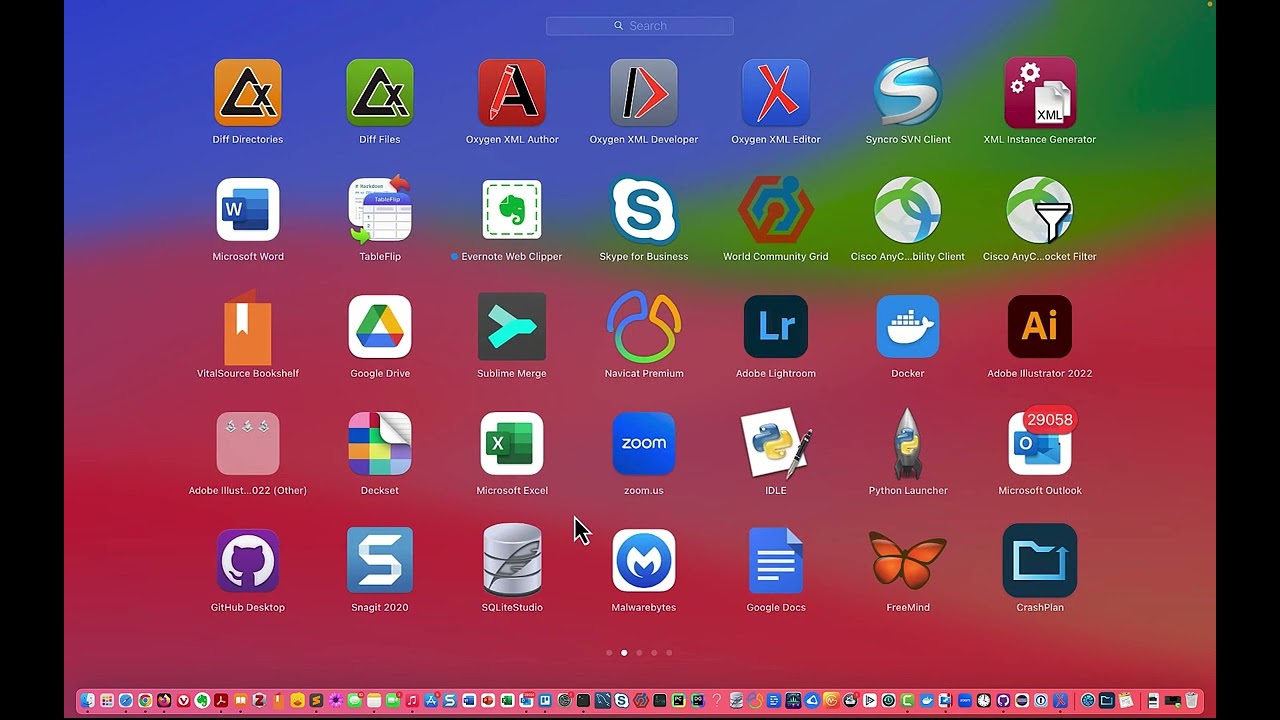This screenshot has width=1280, height=720.
Task: Open Malwarebytes app
Action: coord(644,561)
